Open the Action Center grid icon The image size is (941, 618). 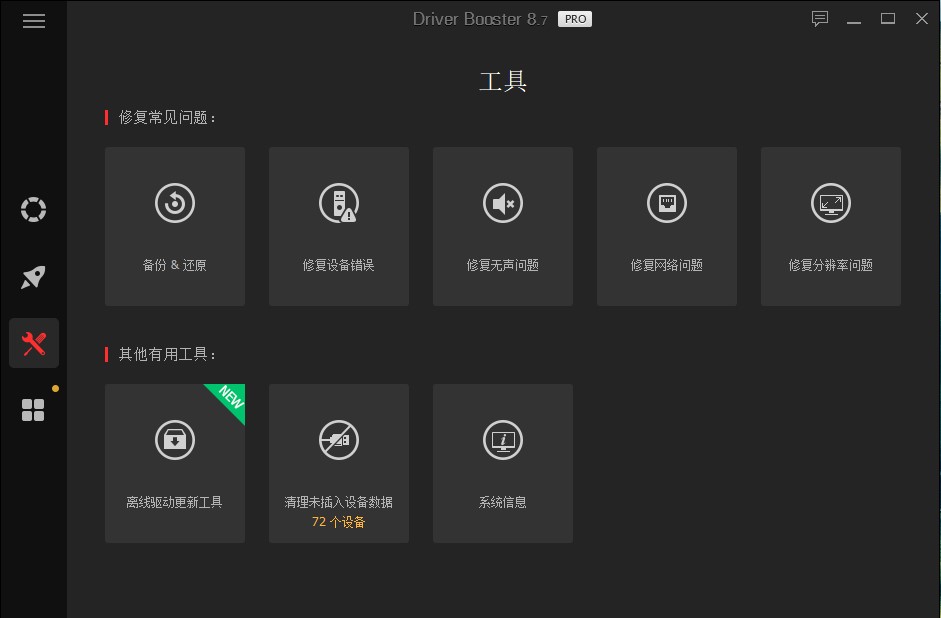tap(33, 410)
